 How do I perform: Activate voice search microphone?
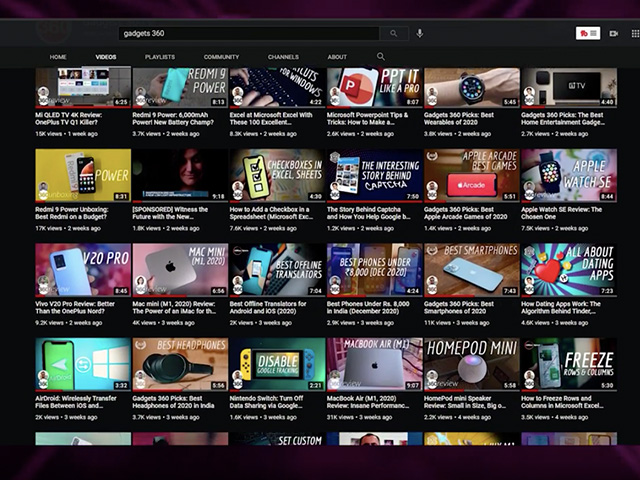(420, 33)
